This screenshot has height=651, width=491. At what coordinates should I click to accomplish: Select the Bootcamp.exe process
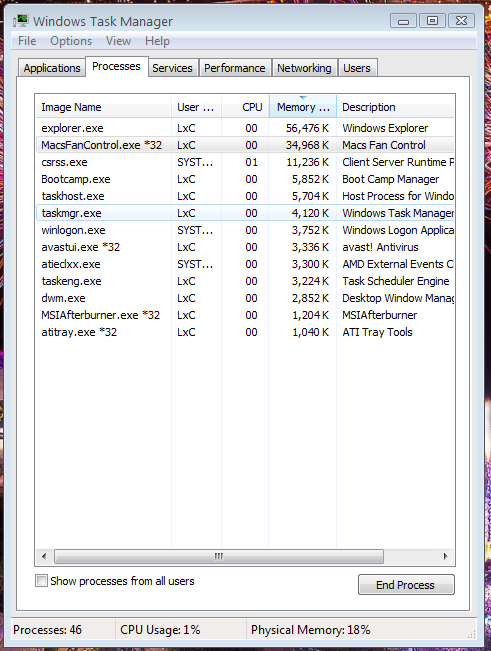[245, 179]
